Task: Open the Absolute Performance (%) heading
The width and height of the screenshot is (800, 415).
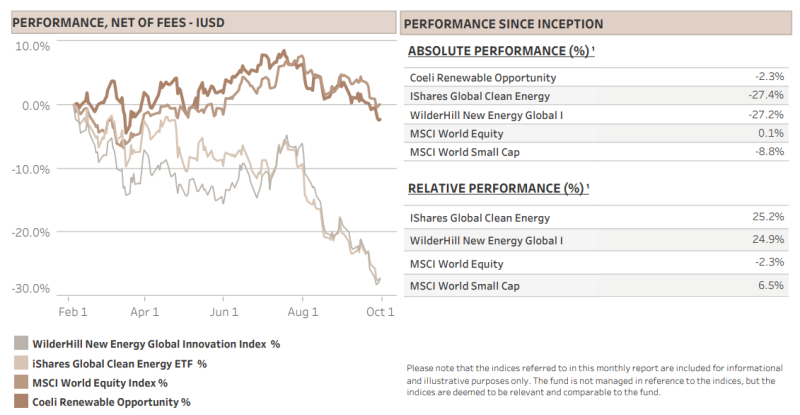Action: point(501,51)
